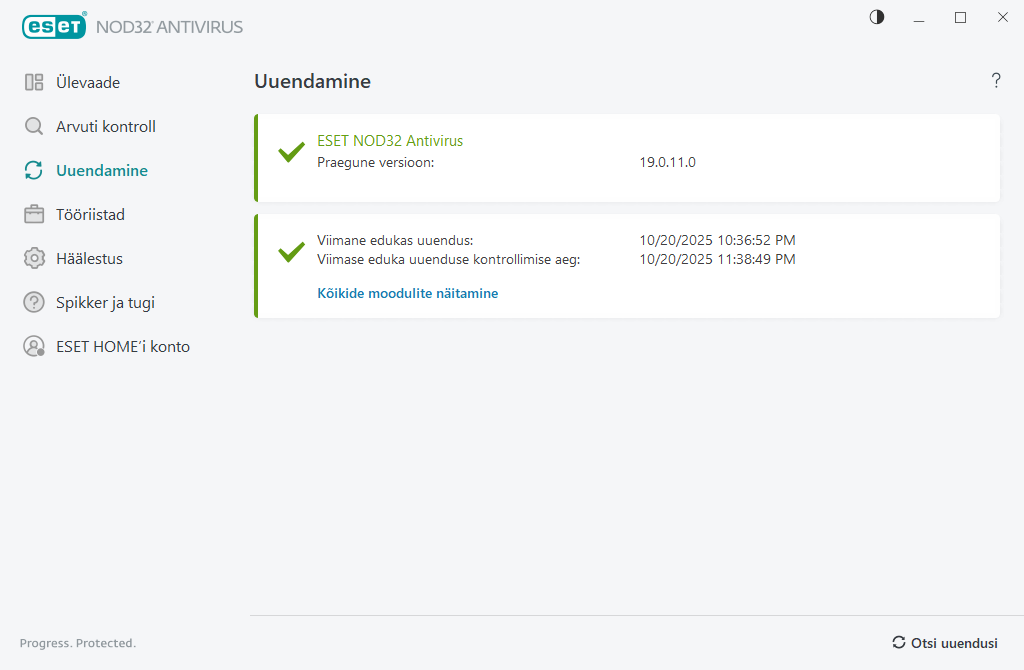Open the Häälestus settings page
1024x670 pixels.
[x=90, y=259]
